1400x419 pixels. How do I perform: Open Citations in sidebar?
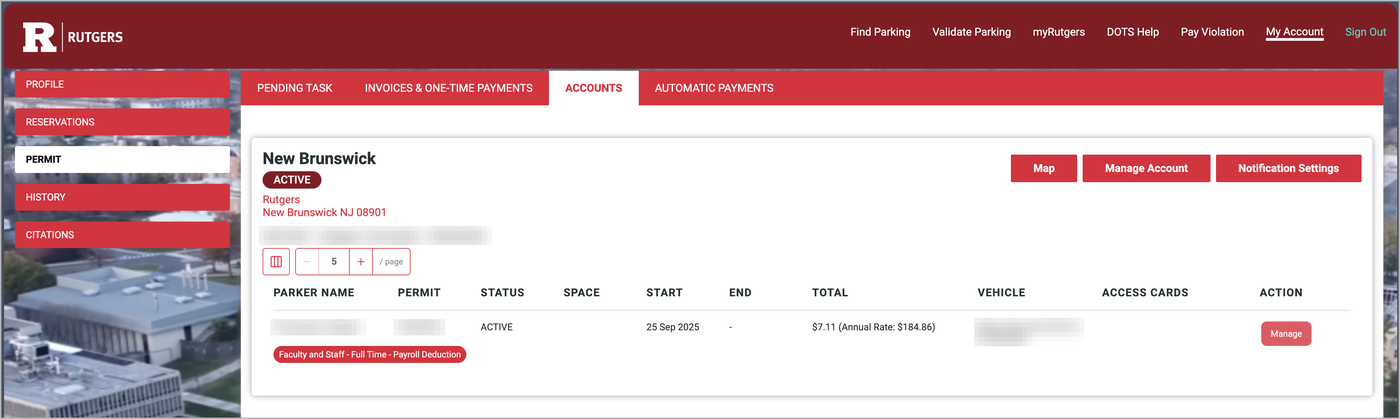point(122,235)
